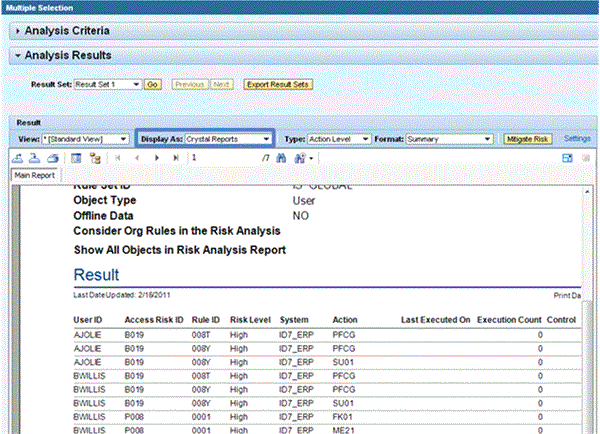Click the Next button
600x434 pixels.
pyautogui.click(x=222, y=85)
